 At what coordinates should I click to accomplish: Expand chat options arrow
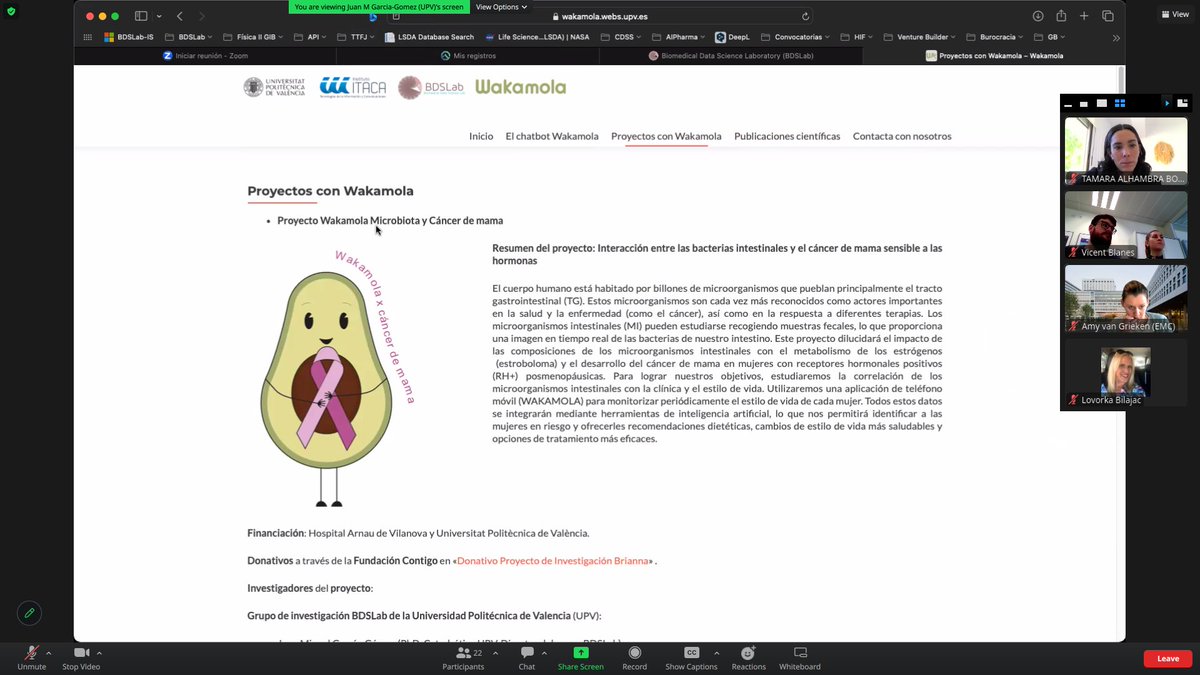544,652
